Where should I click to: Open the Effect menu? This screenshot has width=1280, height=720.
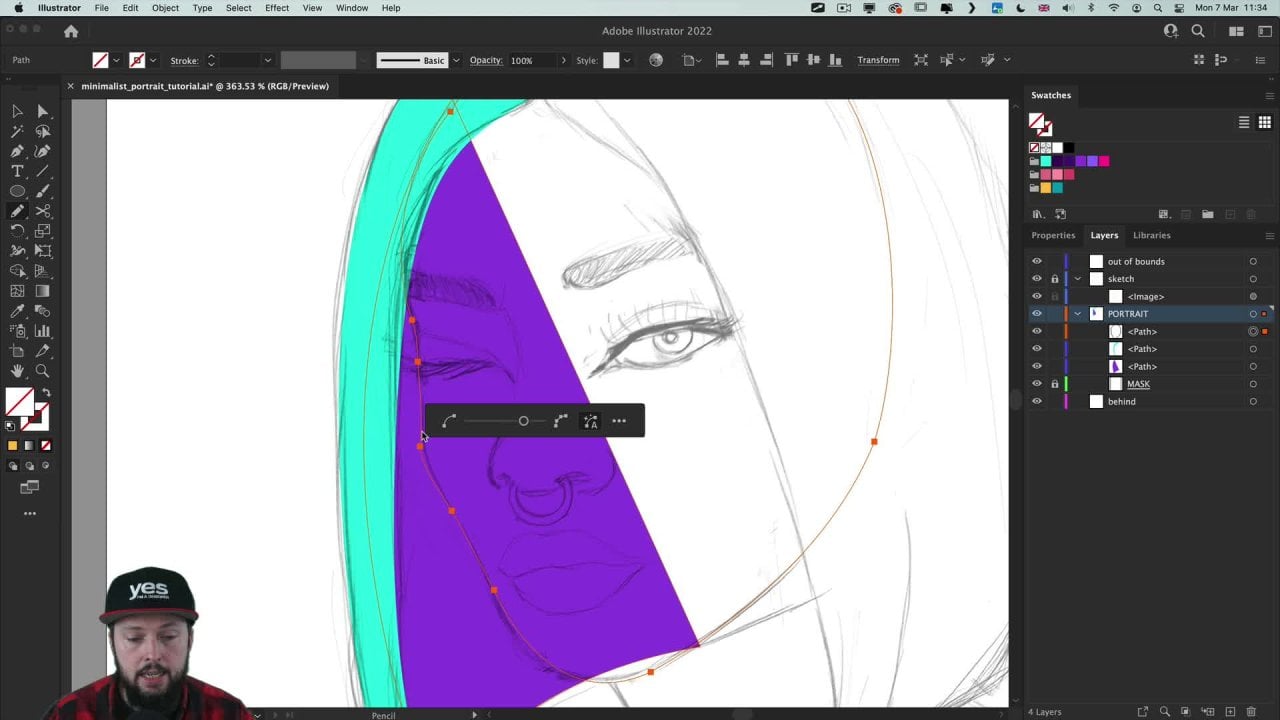[x=277, y=8]
